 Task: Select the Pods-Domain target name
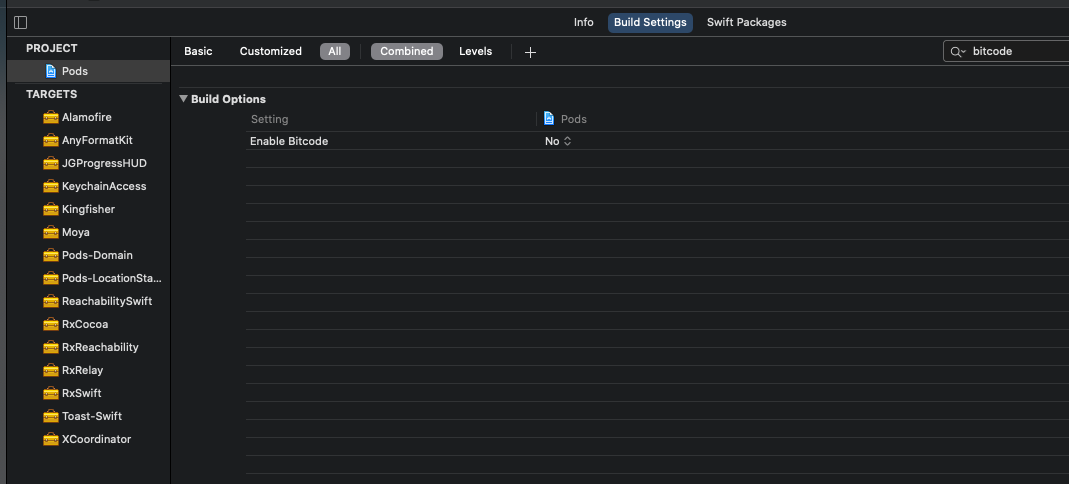click(x=97, y=256)
